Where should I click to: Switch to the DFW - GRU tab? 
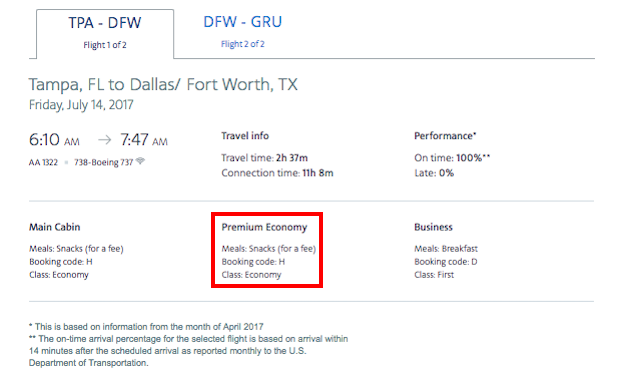click(x=242, y=32)
